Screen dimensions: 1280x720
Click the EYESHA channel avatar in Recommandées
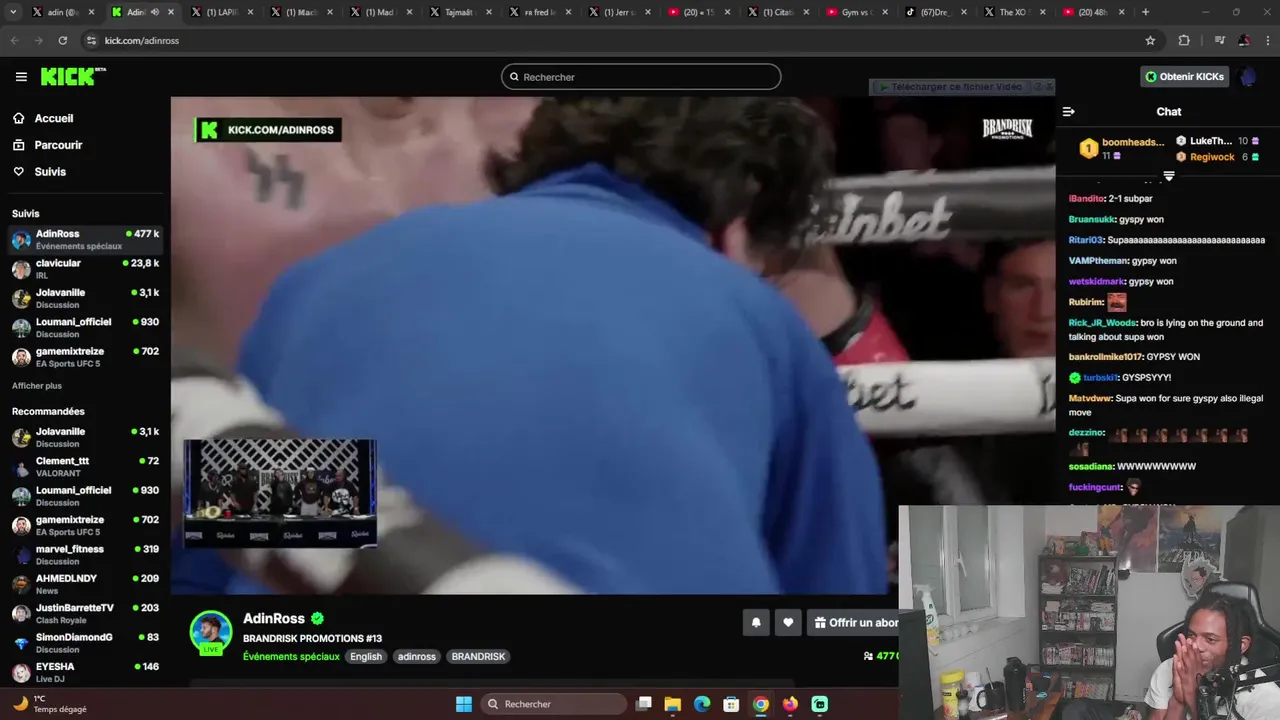[x=21, y=673]
